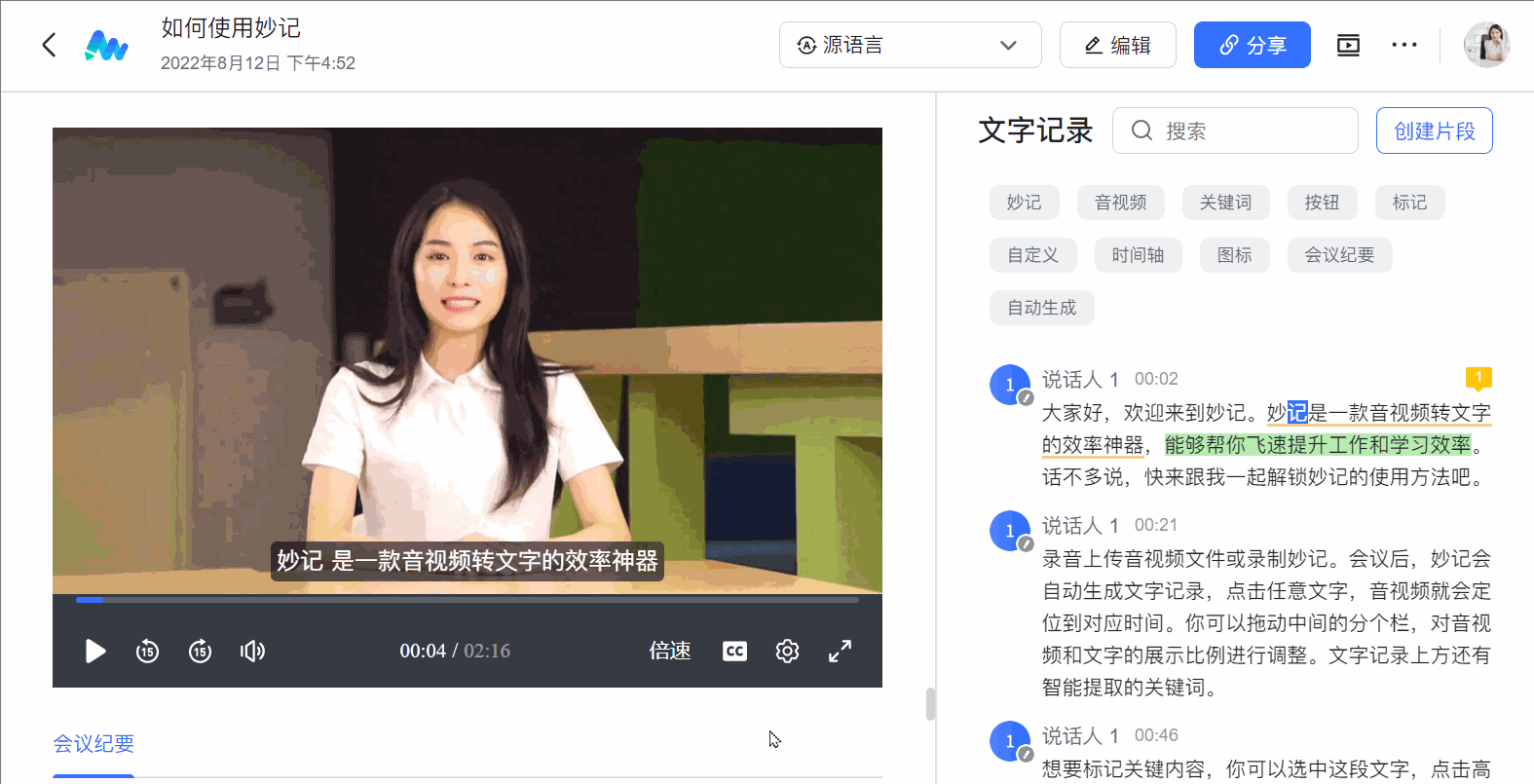
Task: Jump to timestamp 00:02
Action: coord(1156,379)
